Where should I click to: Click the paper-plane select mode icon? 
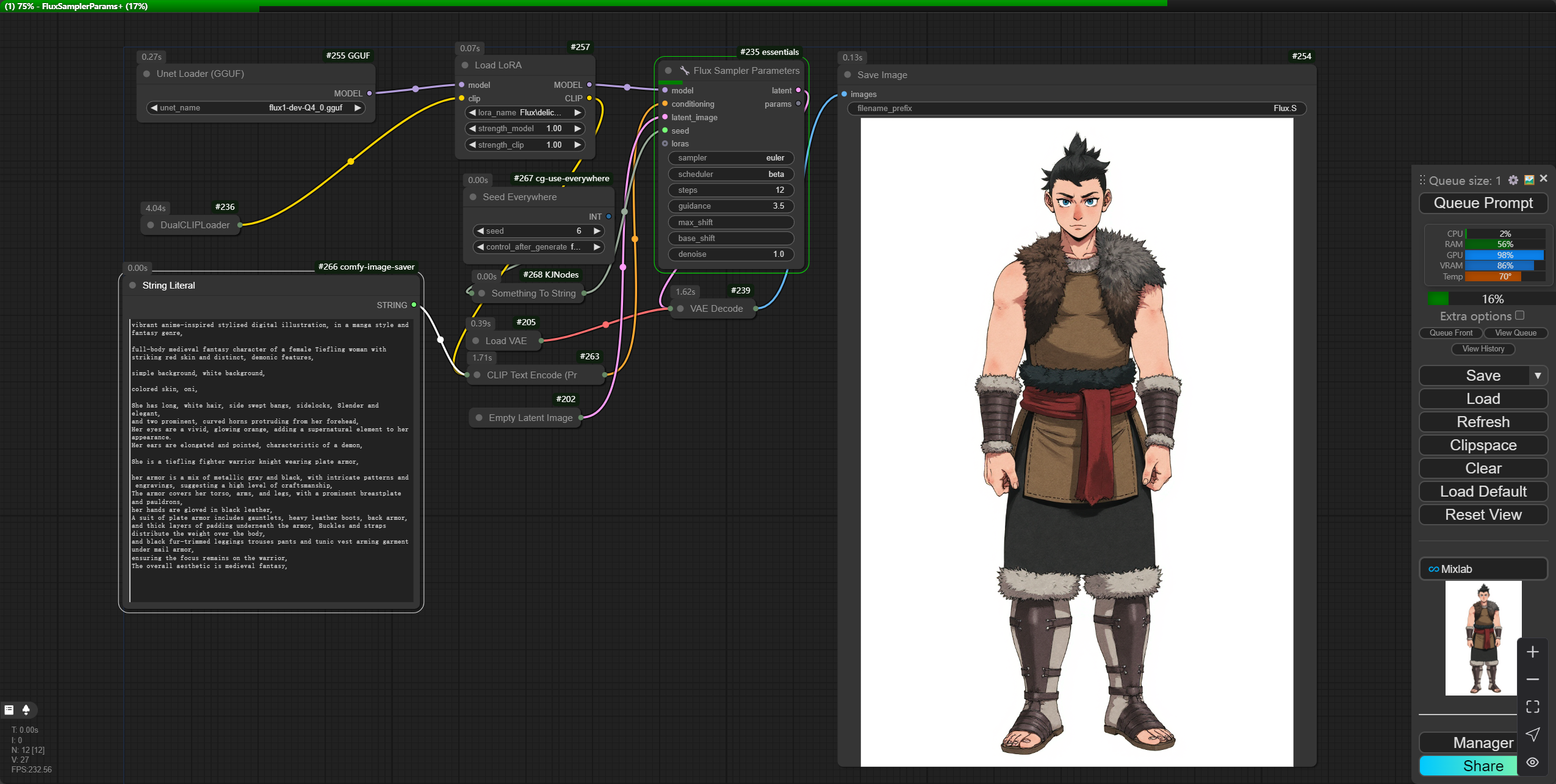click(x=1532, y=734)
